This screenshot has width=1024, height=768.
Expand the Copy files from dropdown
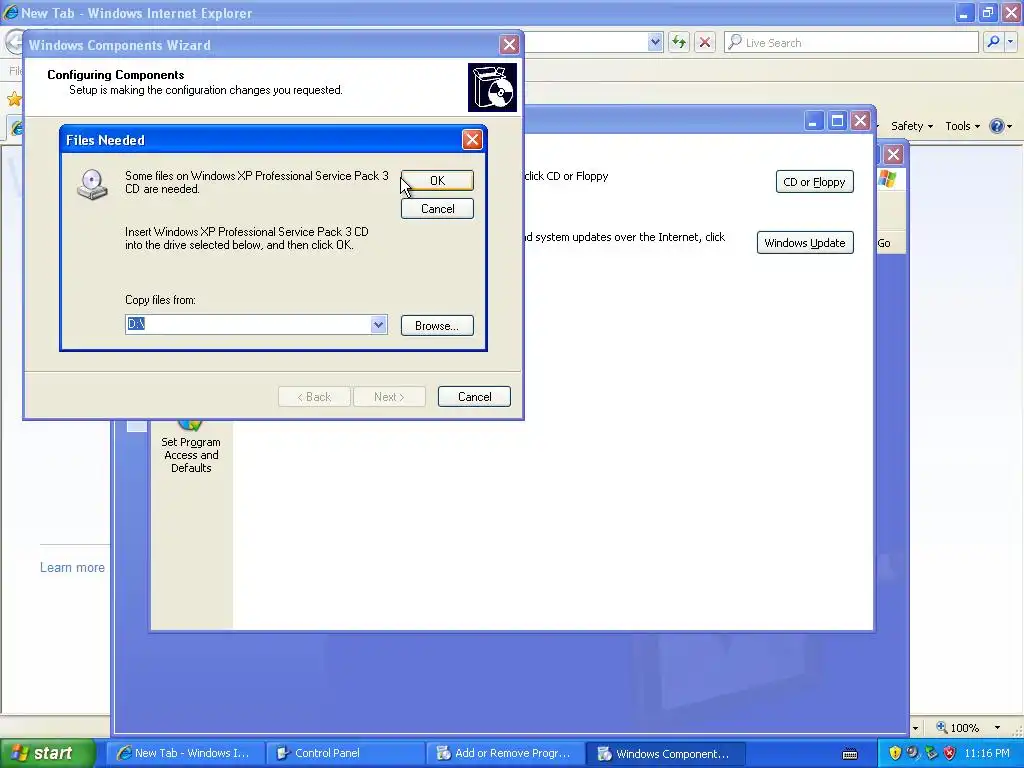click(378, 325)
